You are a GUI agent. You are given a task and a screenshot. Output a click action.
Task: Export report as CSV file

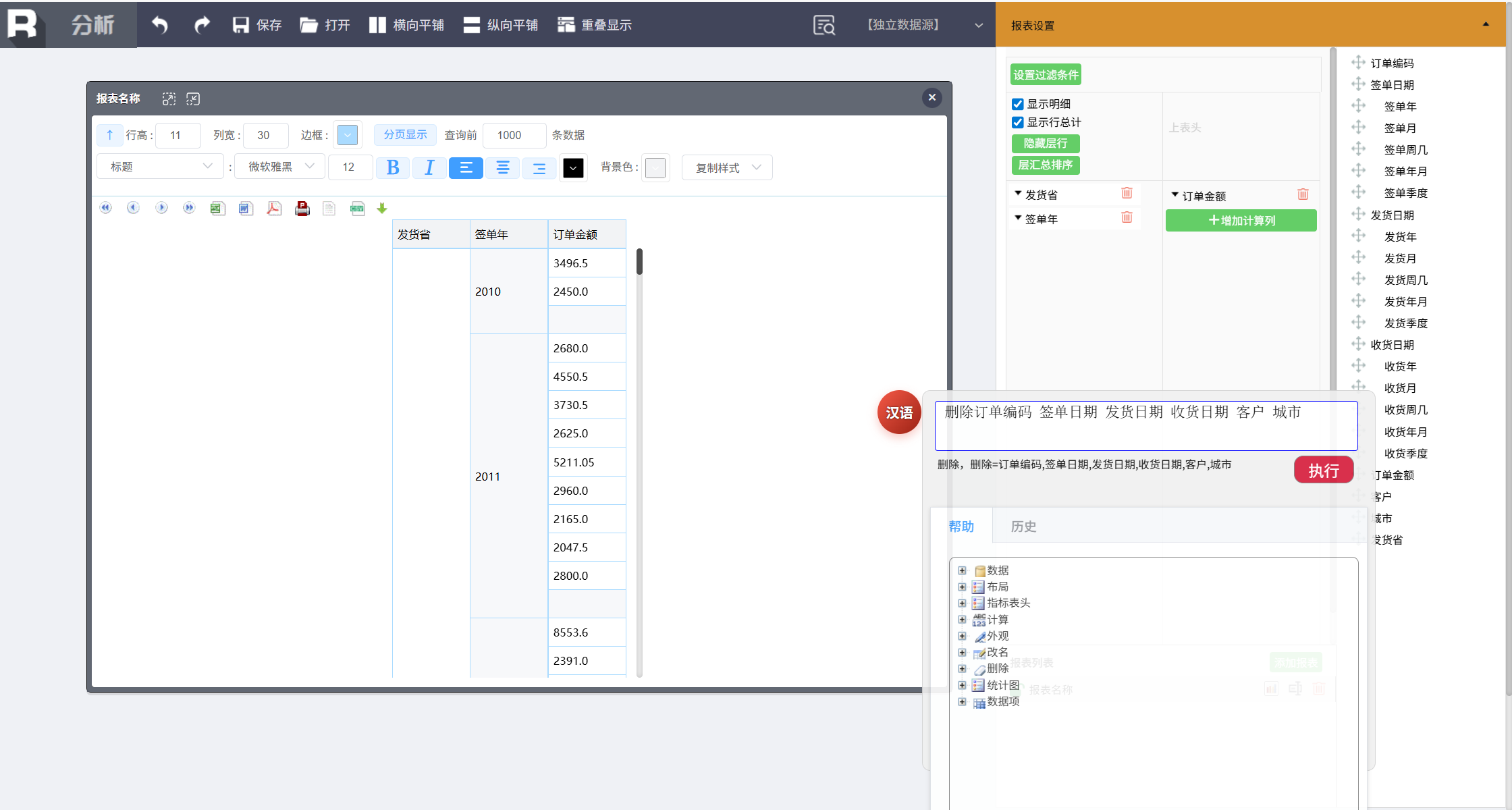click(x=357, y=209)
